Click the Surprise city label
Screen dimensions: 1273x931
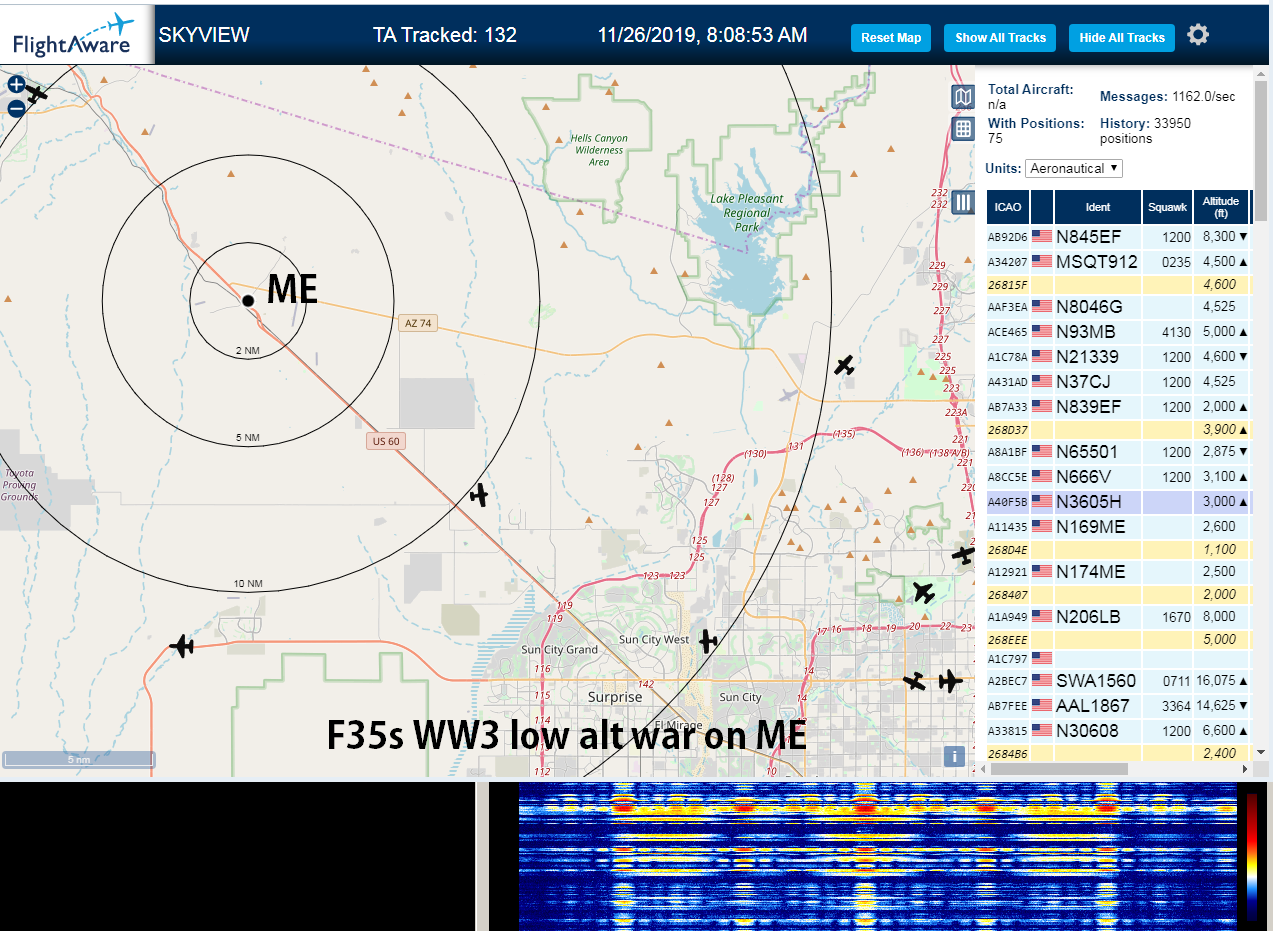615,697
